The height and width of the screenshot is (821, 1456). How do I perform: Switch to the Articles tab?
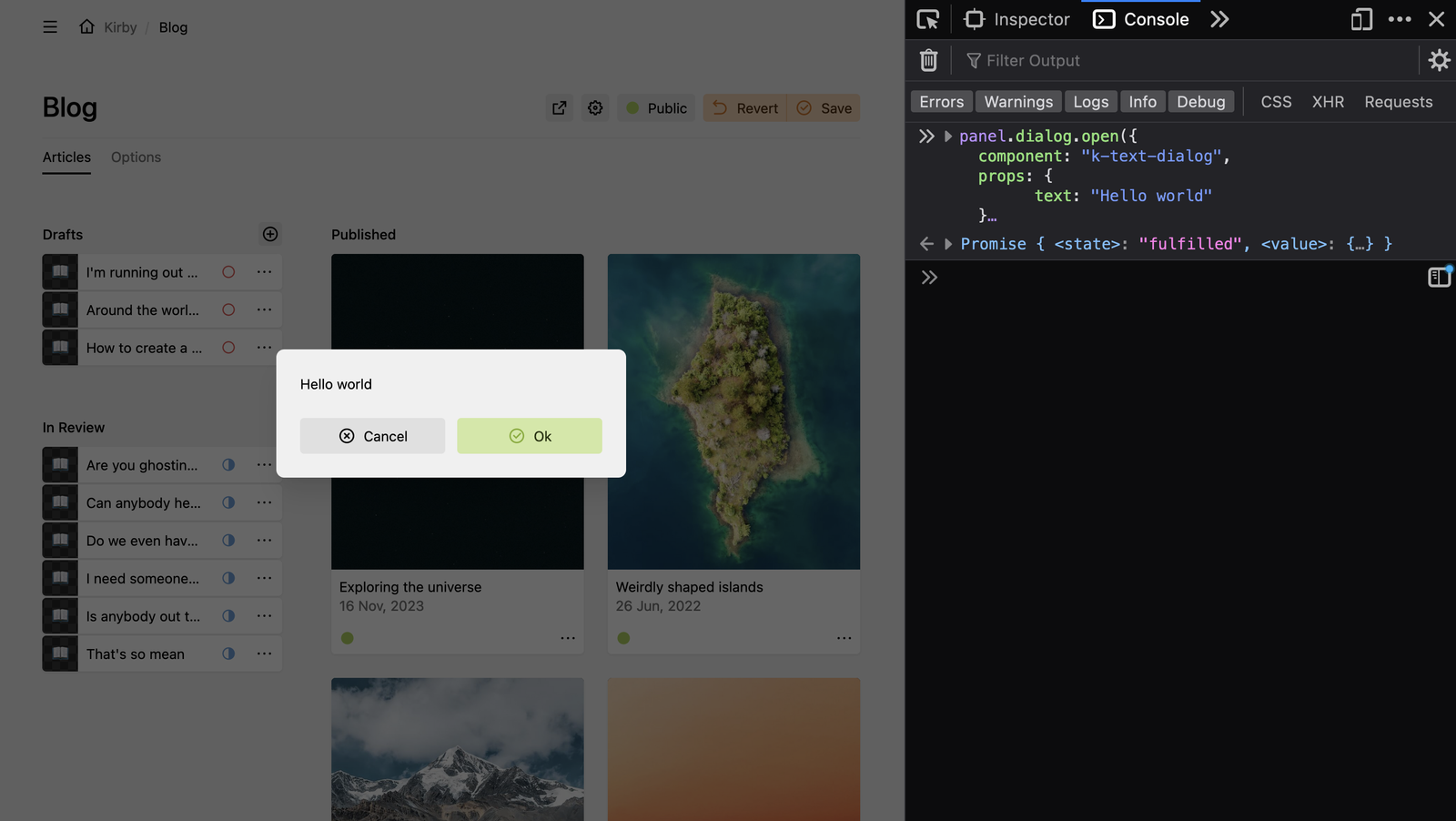[66, 157]
